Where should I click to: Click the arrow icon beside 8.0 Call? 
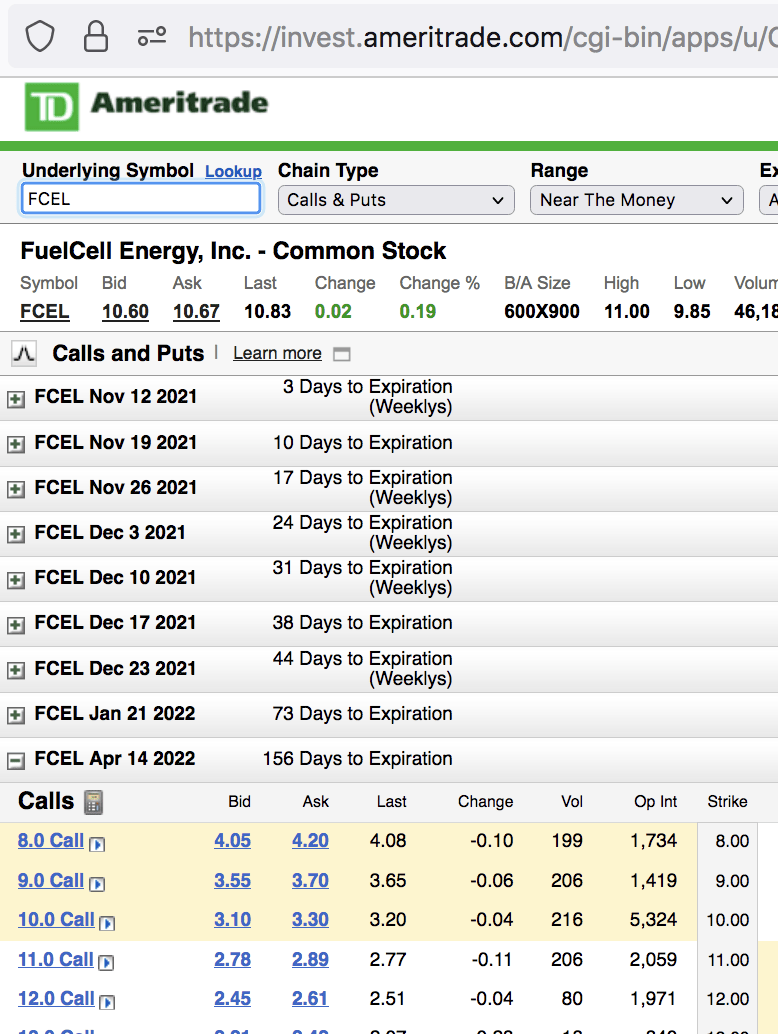(97, 844)
